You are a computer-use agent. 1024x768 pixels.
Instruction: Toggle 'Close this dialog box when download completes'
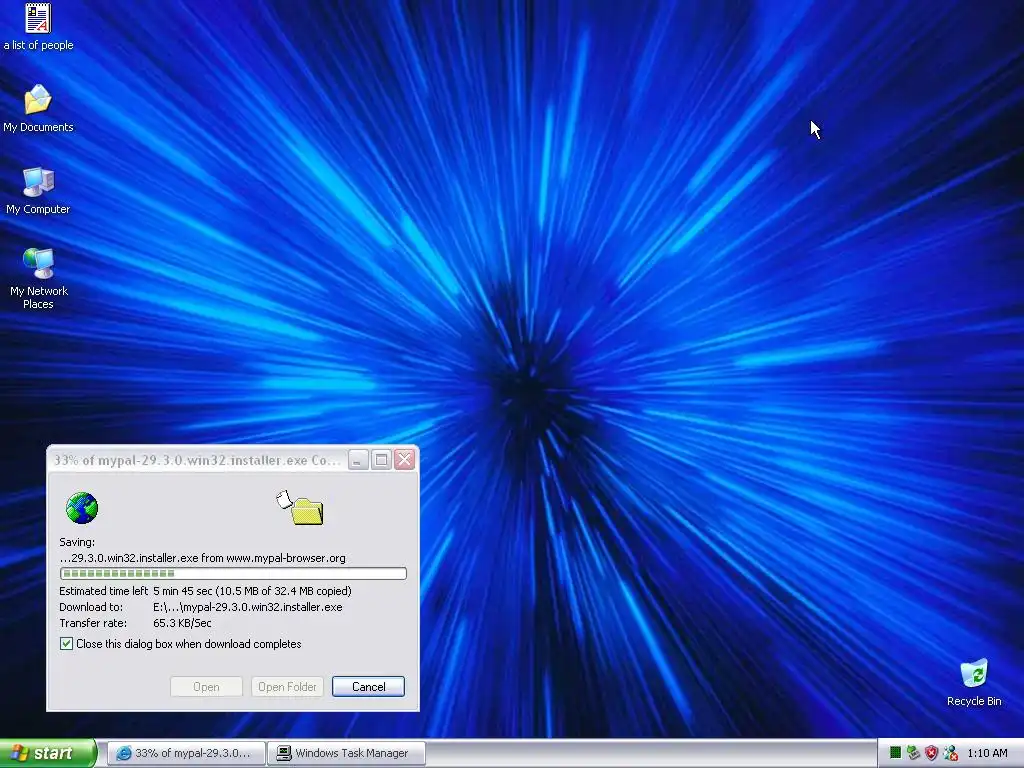[x=180, y=644]
